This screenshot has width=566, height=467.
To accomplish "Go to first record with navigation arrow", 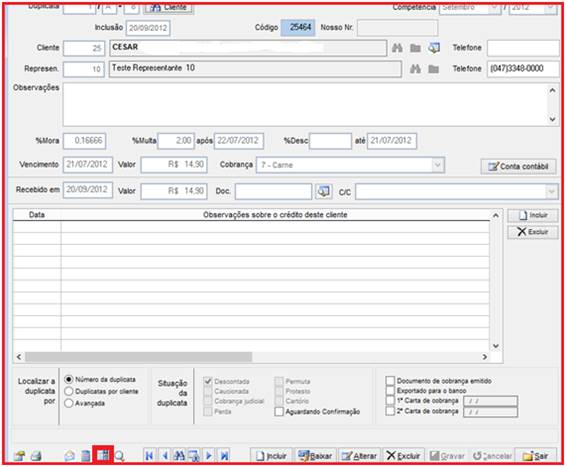I will coord(149,456).
